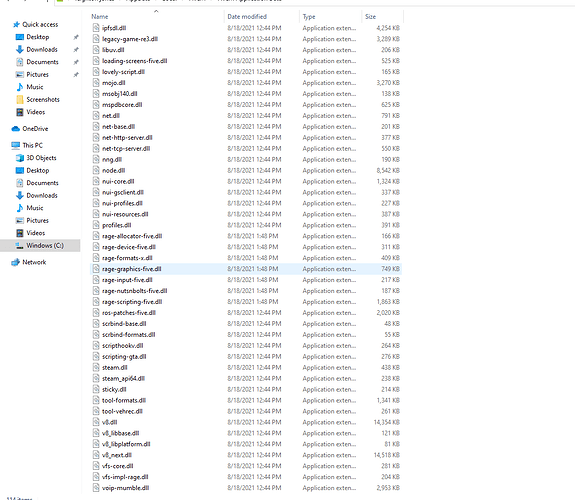Select the rage-scripting-five.dll file name

click(132, 302)
